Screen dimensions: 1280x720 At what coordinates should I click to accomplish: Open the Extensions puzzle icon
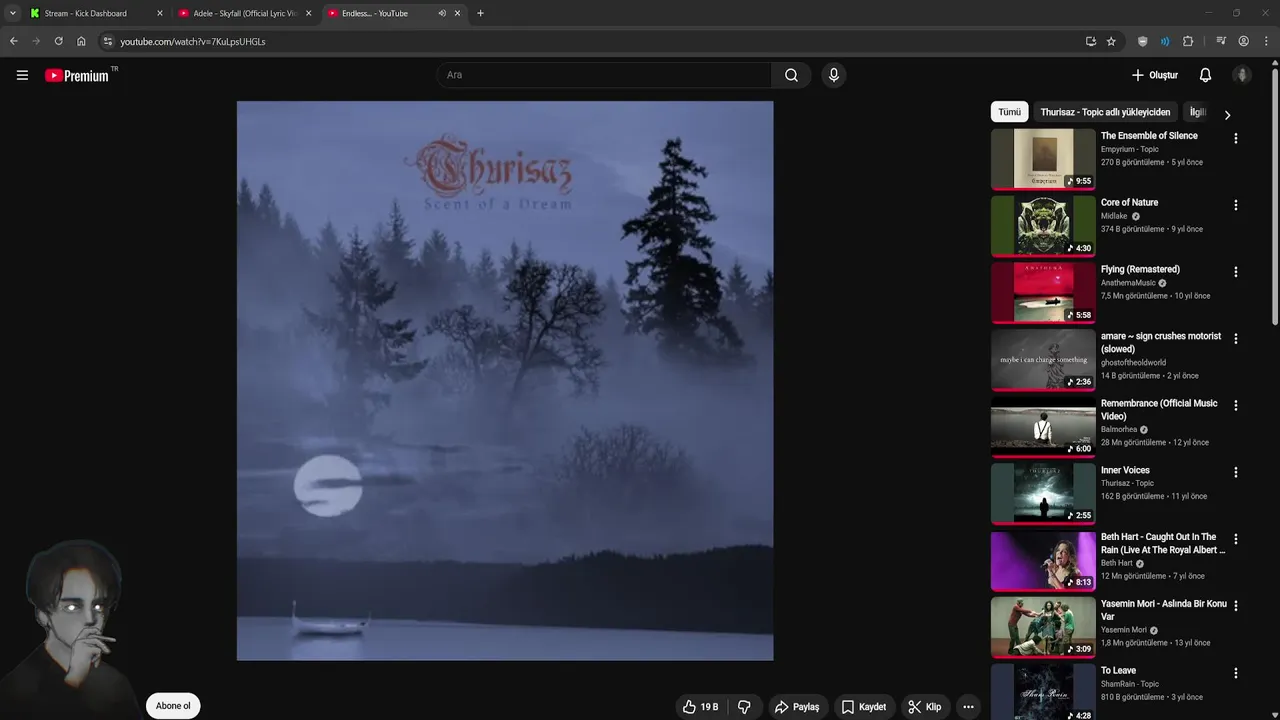tap(1188, 41)
